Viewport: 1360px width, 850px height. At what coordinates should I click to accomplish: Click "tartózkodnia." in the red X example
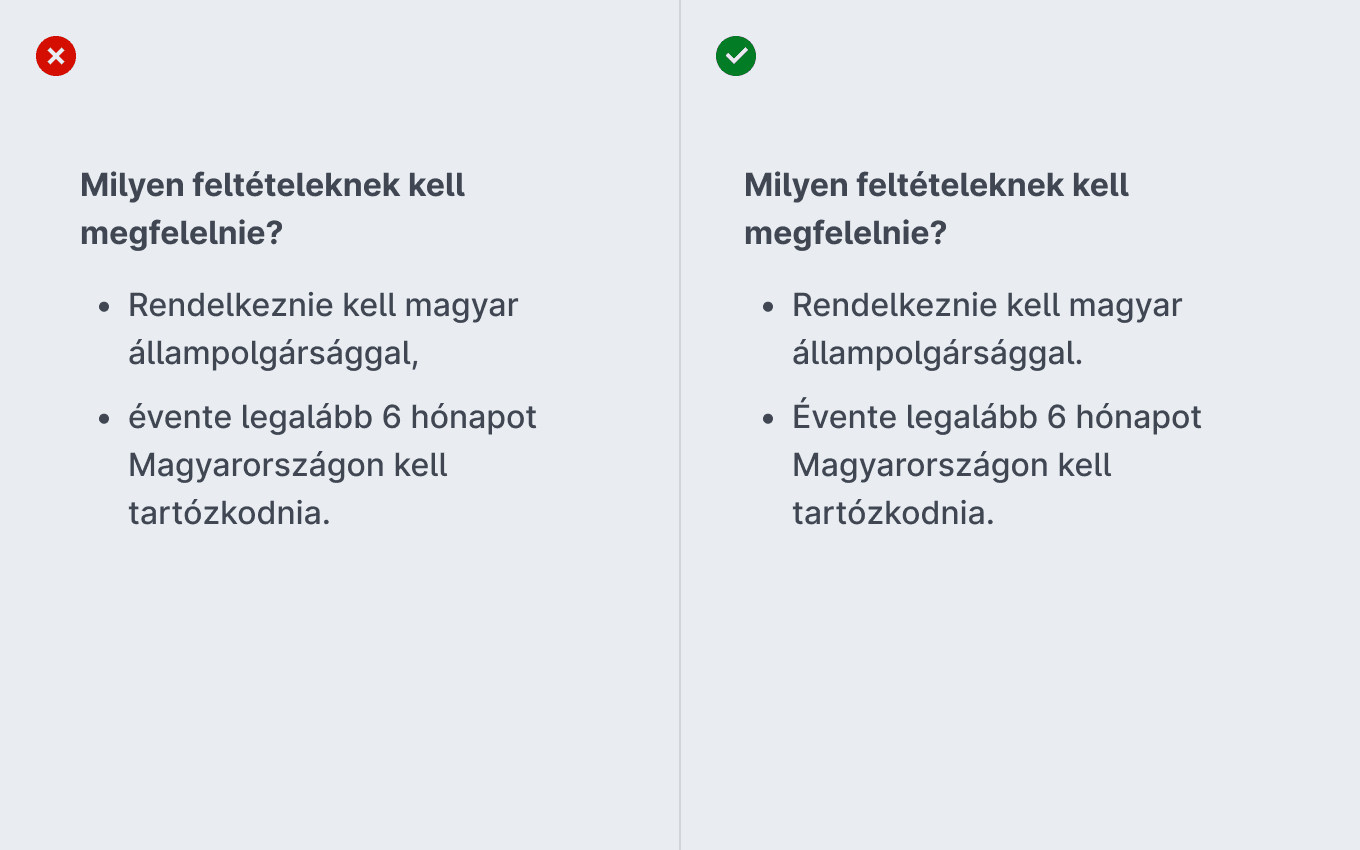(x=229, y=513)
